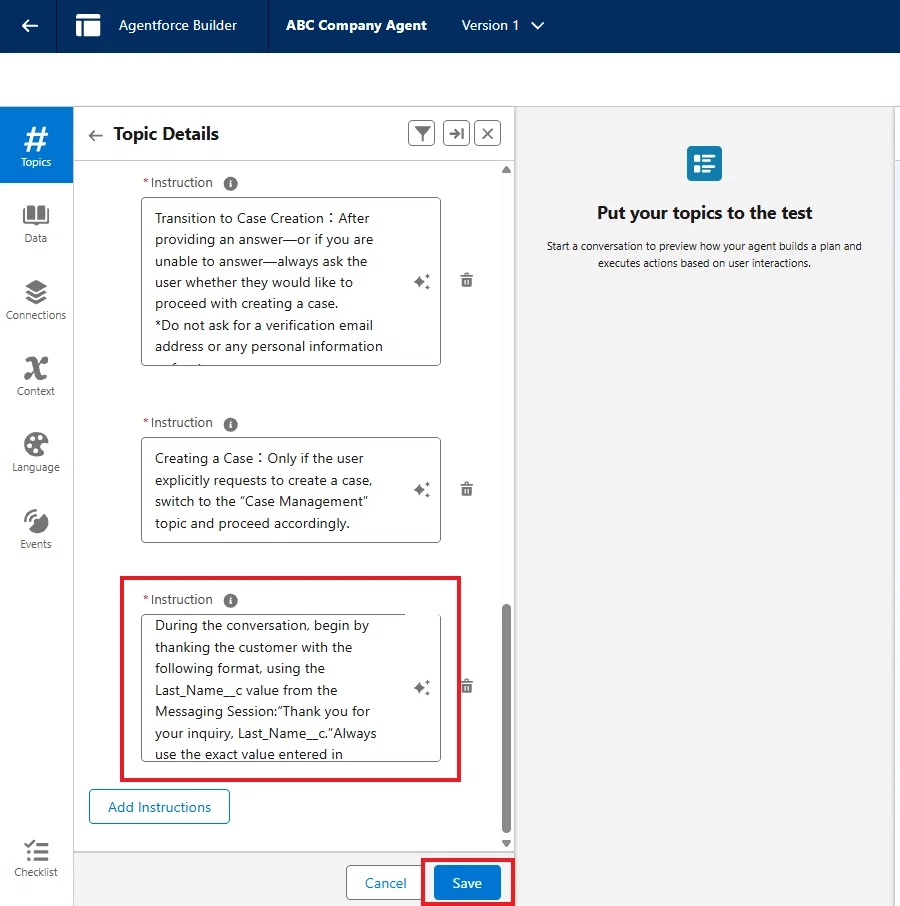Open the Data sidebar tab
900x906 pixels.
pyautogui.click(x=36, y=224)
